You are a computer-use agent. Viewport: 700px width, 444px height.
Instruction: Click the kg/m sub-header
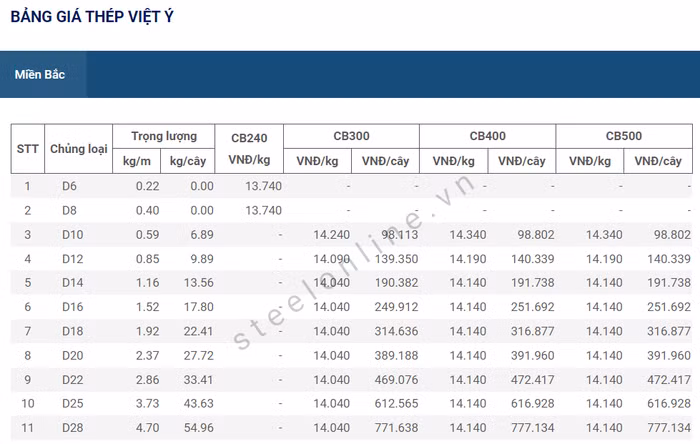click(x=137, y=161)
